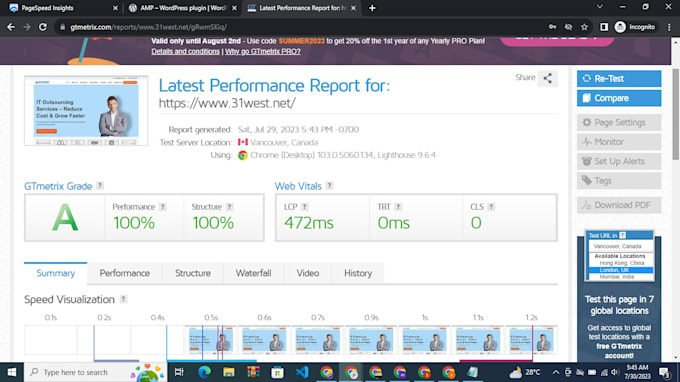The image size is (680, 382).
Task: Click the taskbar search box
Action: tap(95, 372)
